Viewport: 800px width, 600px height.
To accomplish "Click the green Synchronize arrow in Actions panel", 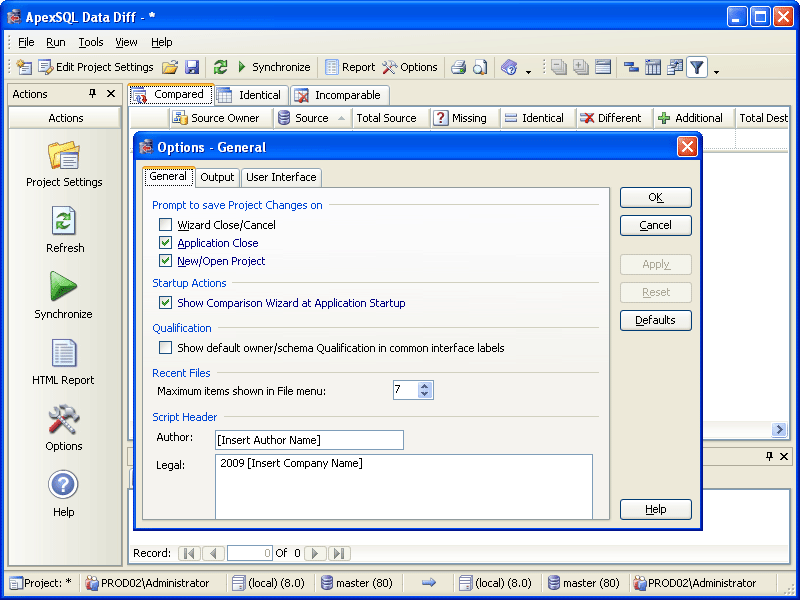I will tap(64, 287).
